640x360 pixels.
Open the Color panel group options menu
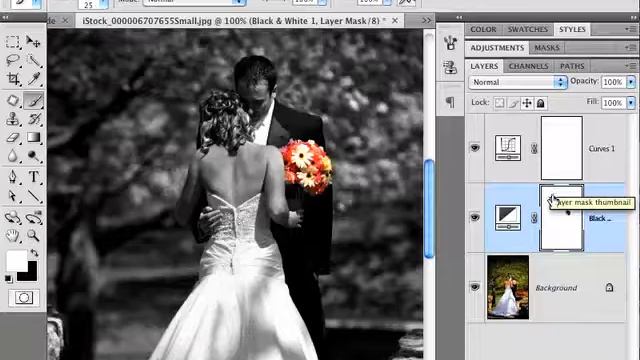631,29
